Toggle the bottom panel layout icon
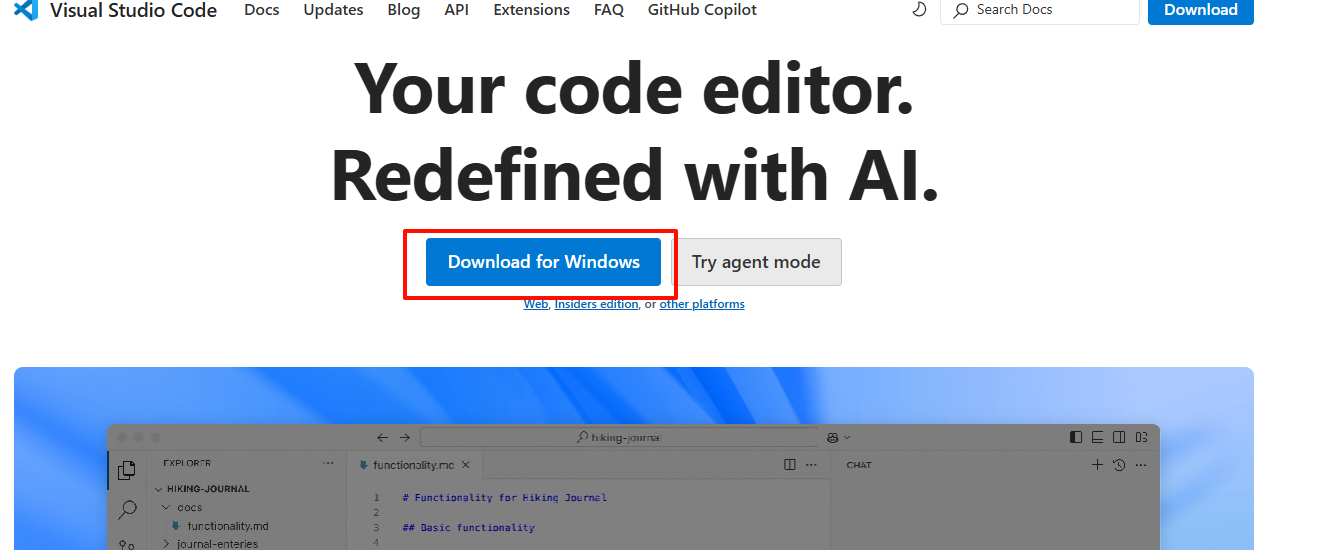Viewport: 1320px width, 550px height. 1097,437
